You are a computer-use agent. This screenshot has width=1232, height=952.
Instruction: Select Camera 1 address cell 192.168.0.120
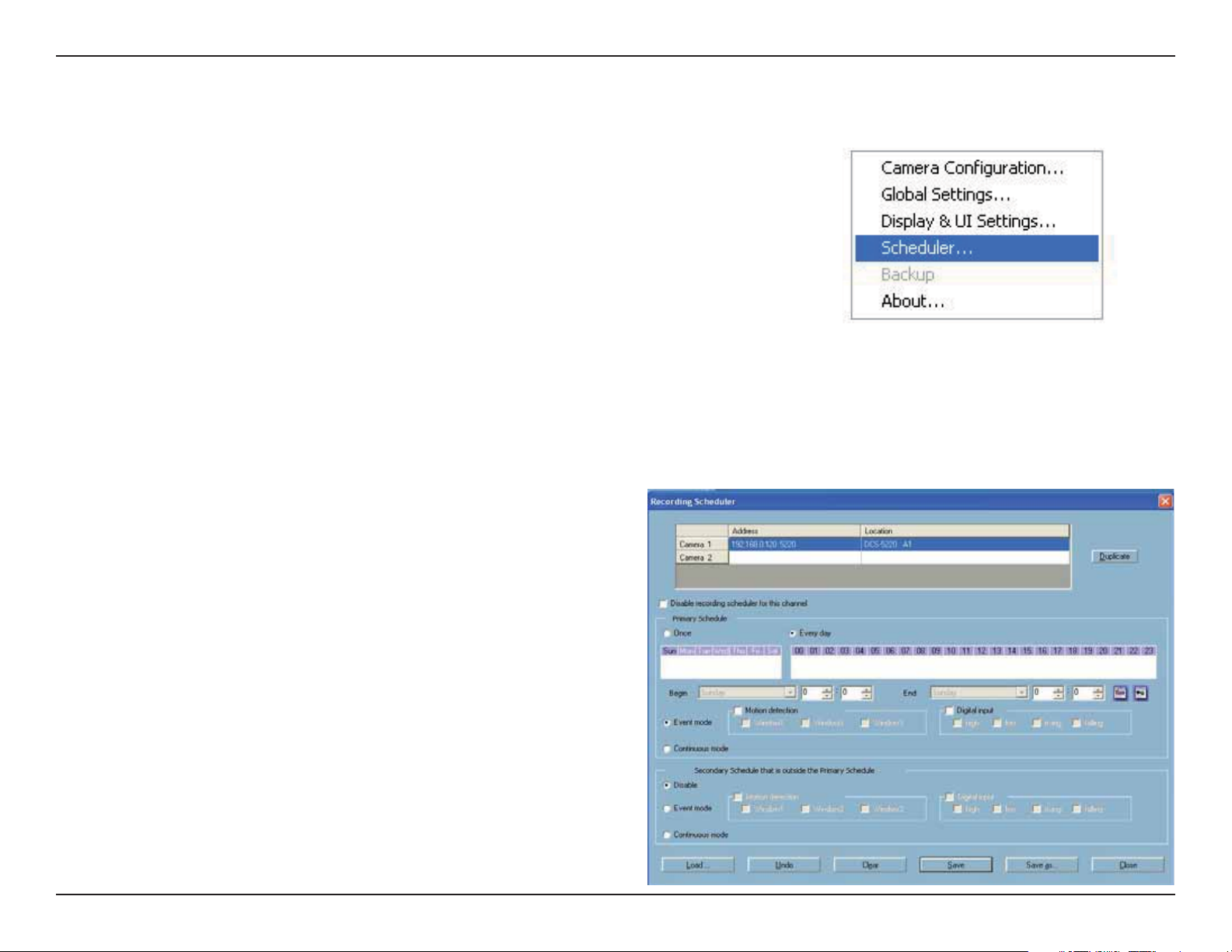pos(794,544)
